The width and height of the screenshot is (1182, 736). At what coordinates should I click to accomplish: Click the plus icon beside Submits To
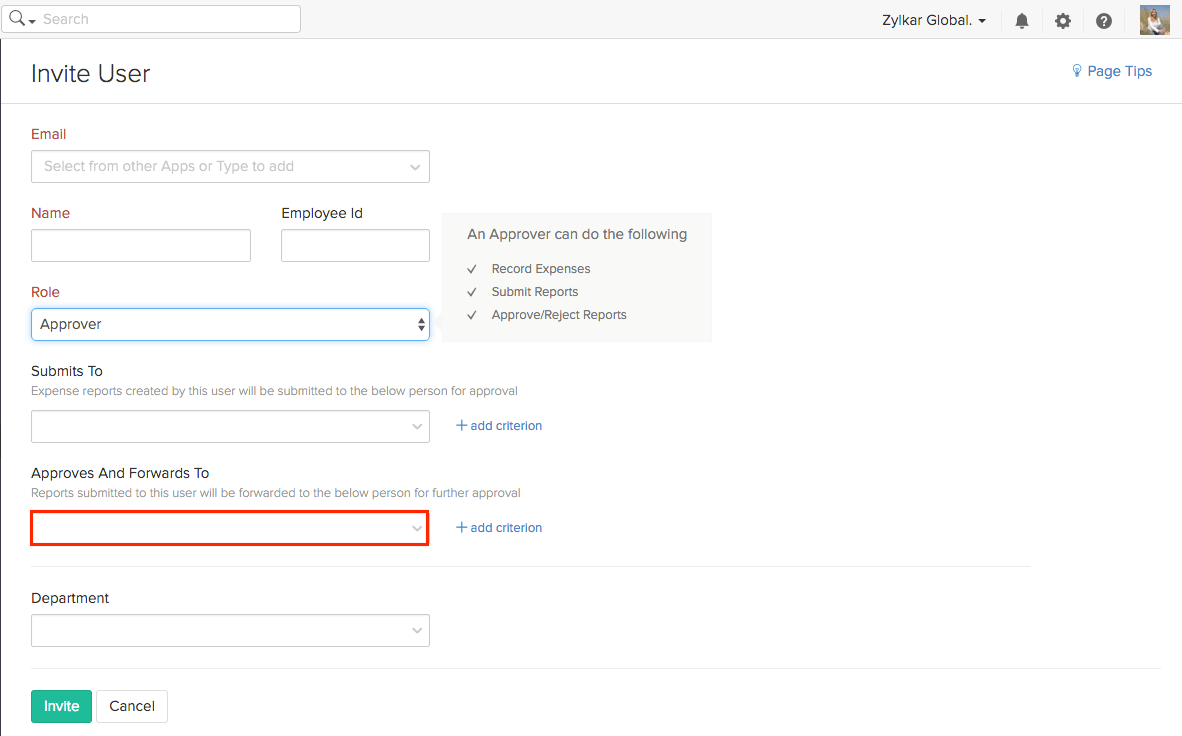point(461,426)
